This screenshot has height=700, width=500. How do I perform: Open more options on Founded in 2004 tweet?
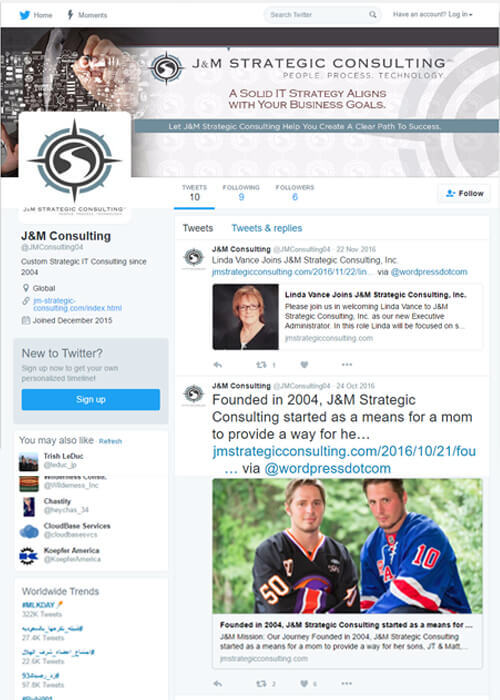pos(347,683)
